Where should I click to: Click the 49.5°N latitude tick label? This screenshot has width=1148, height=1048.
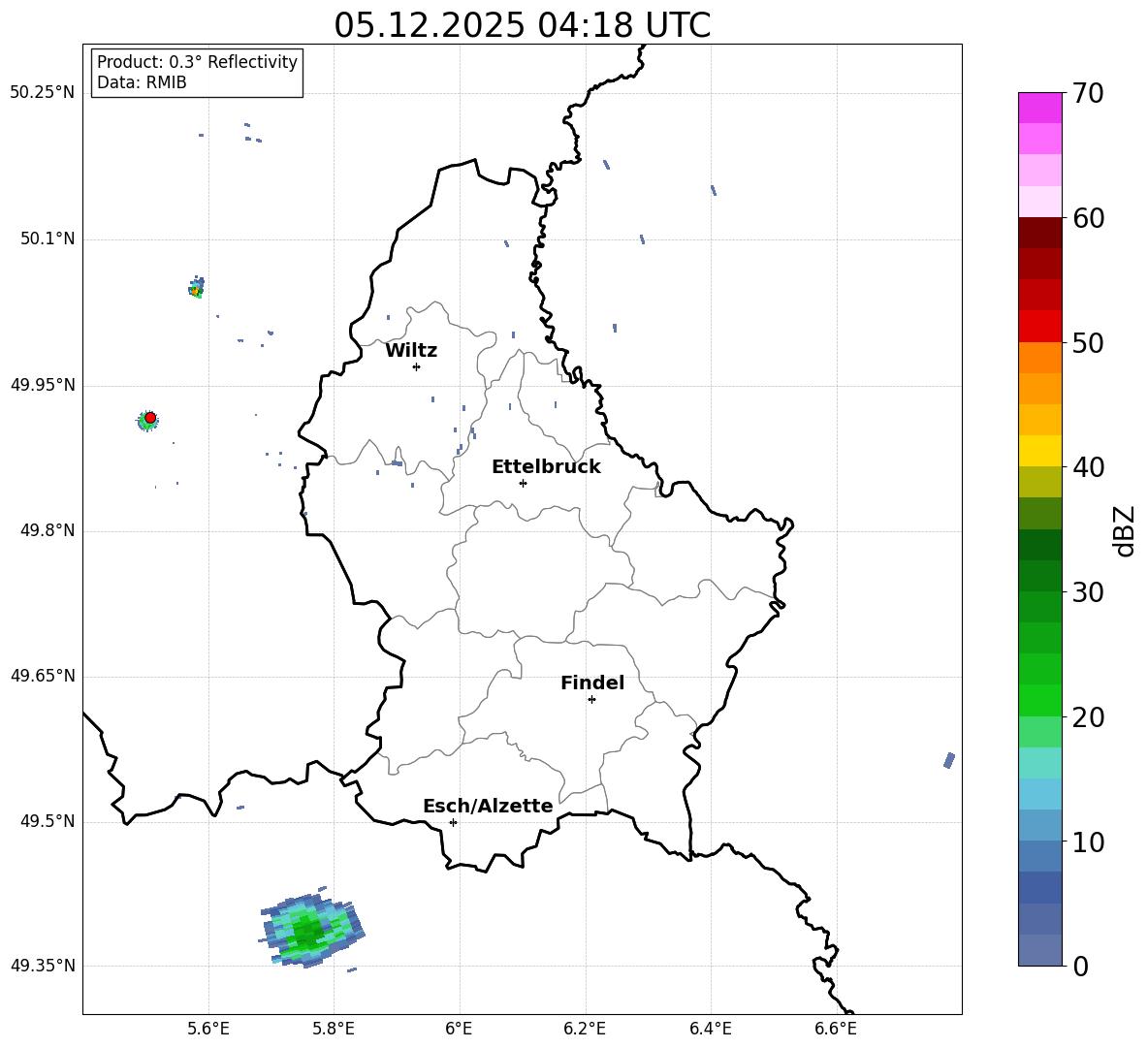[x=48, y=822]
